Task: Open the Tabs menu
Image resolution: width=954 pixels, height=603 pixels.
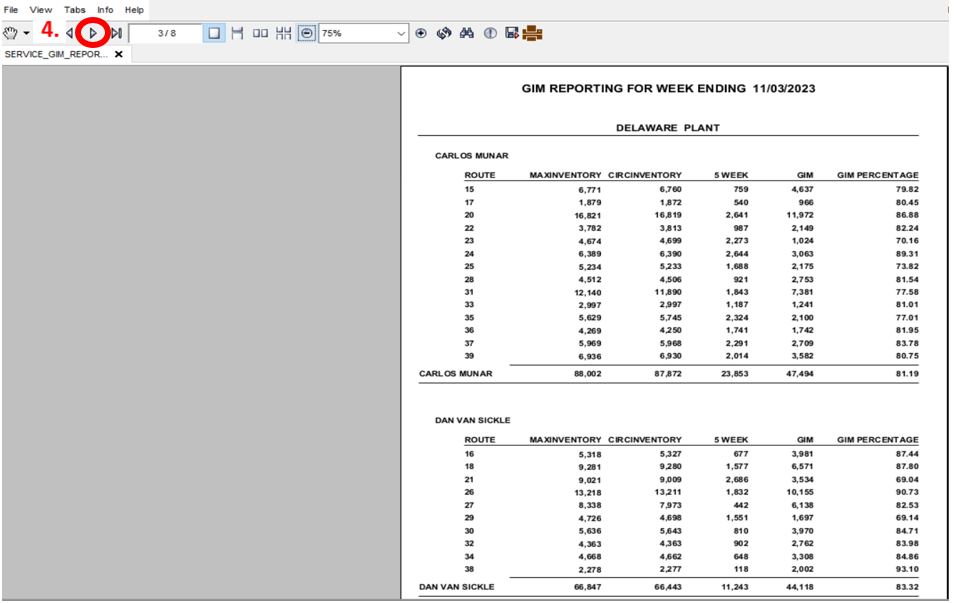Action: coord(75,10)
